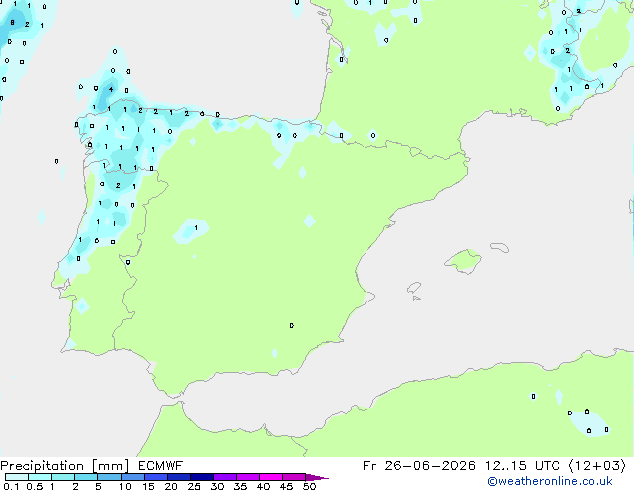Click the 30 to 35 mm purple swatch
The height and width of the screenshot is (490, 634).
pos(225,477)
